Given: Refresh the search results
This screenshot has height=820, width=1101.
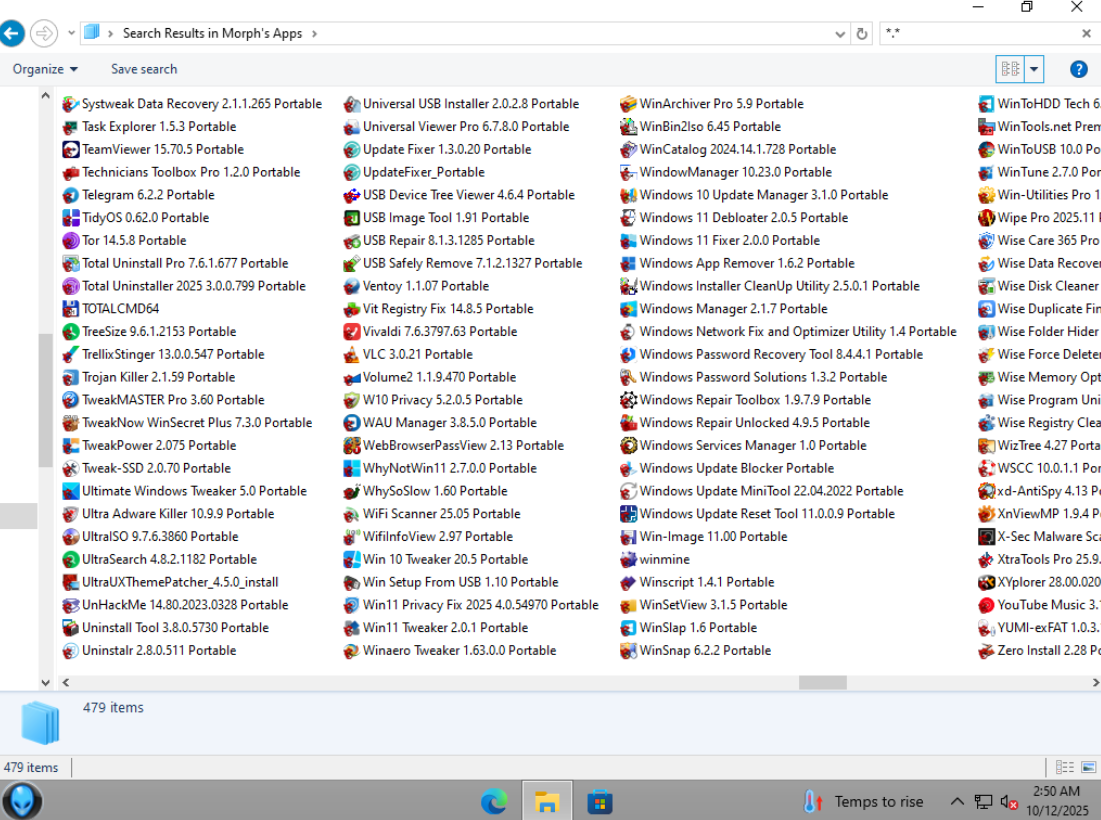Looking at the screenshot, I should tap(862, 34).
